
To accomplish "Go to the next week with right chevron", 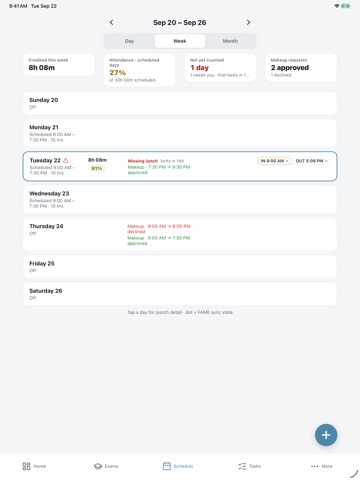I will pos(248,22).
